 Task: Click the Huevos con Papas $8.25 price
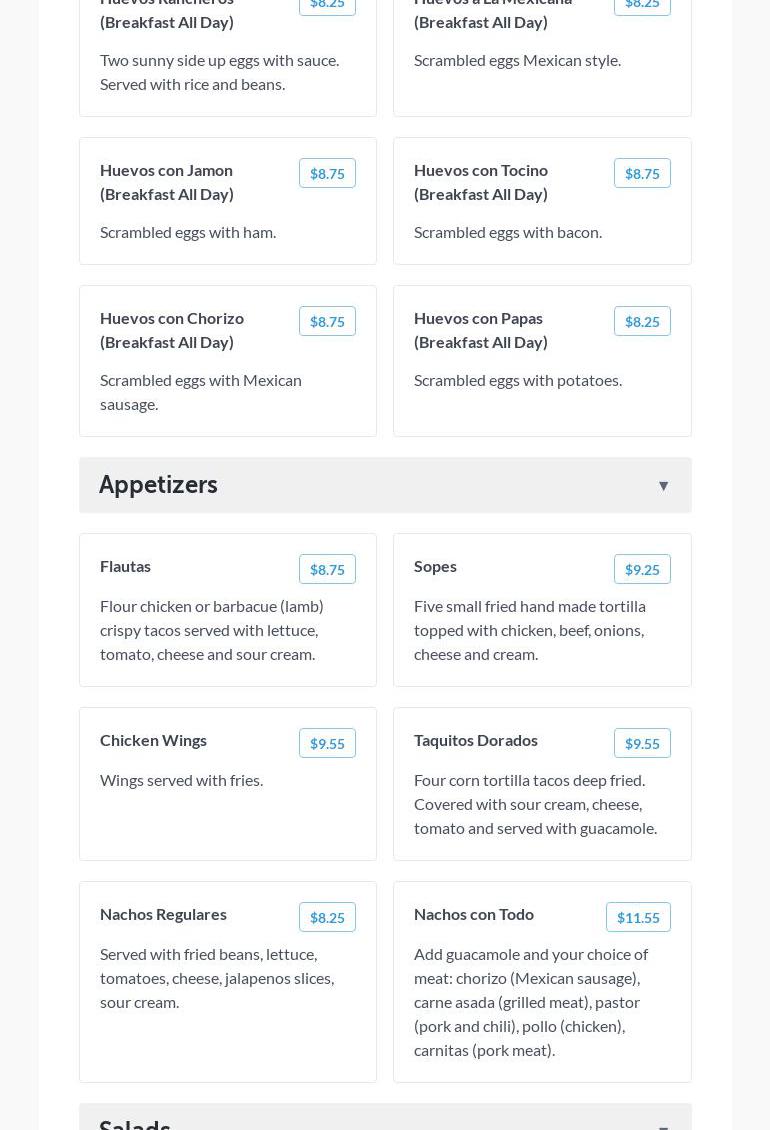point(642,321)
